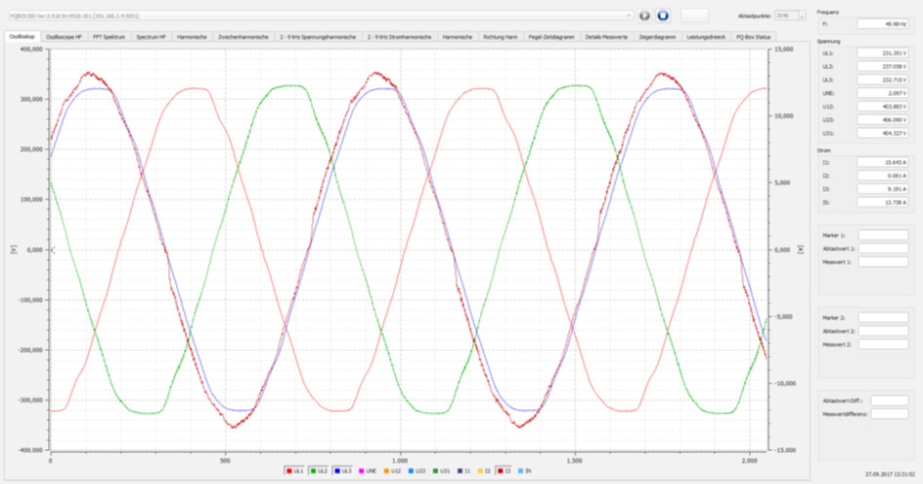Image resolution: width=923 pixels, height=484 pixels.
Task: Open the PQ-Box device selection dropdown
Action: coord(320,16)
